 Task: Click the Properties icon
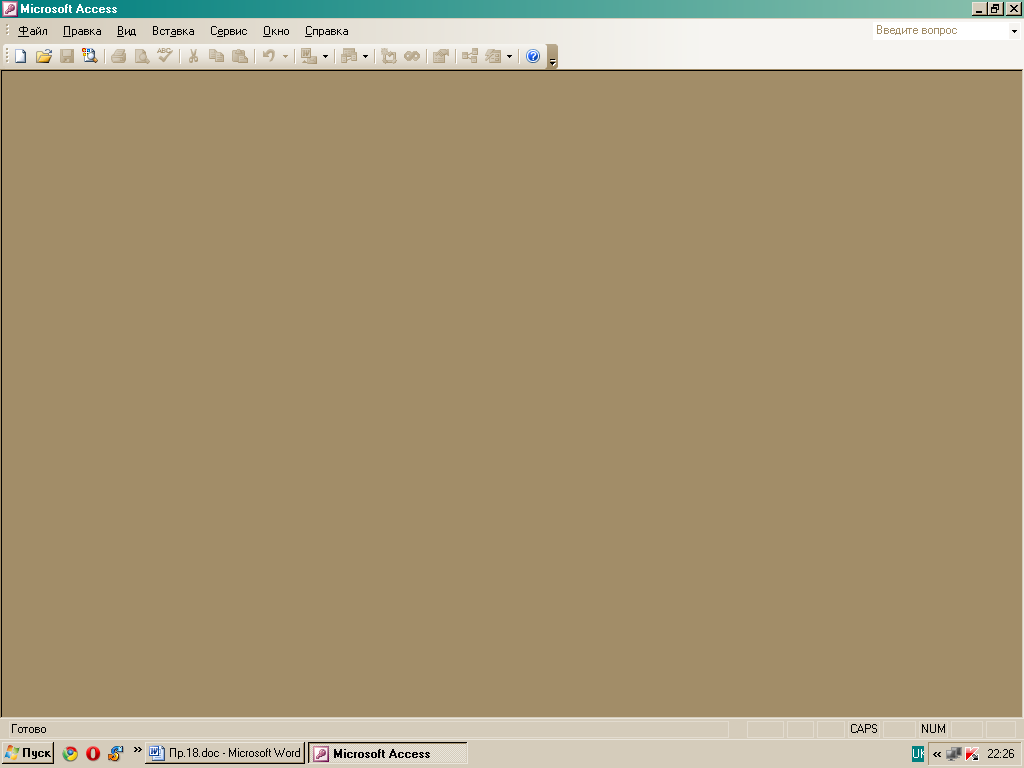click(x=441, y=56)
